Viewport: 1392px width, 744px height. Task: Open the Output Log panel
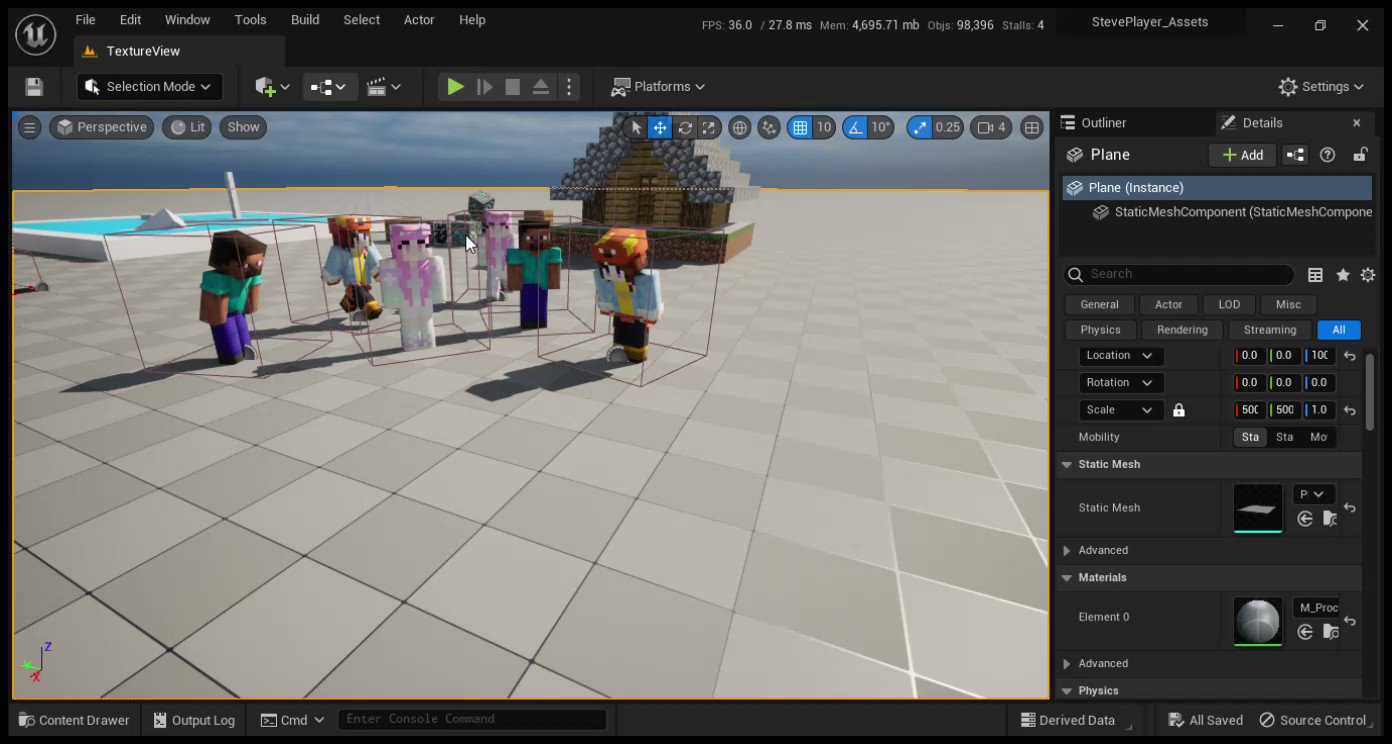click(193, 720)
